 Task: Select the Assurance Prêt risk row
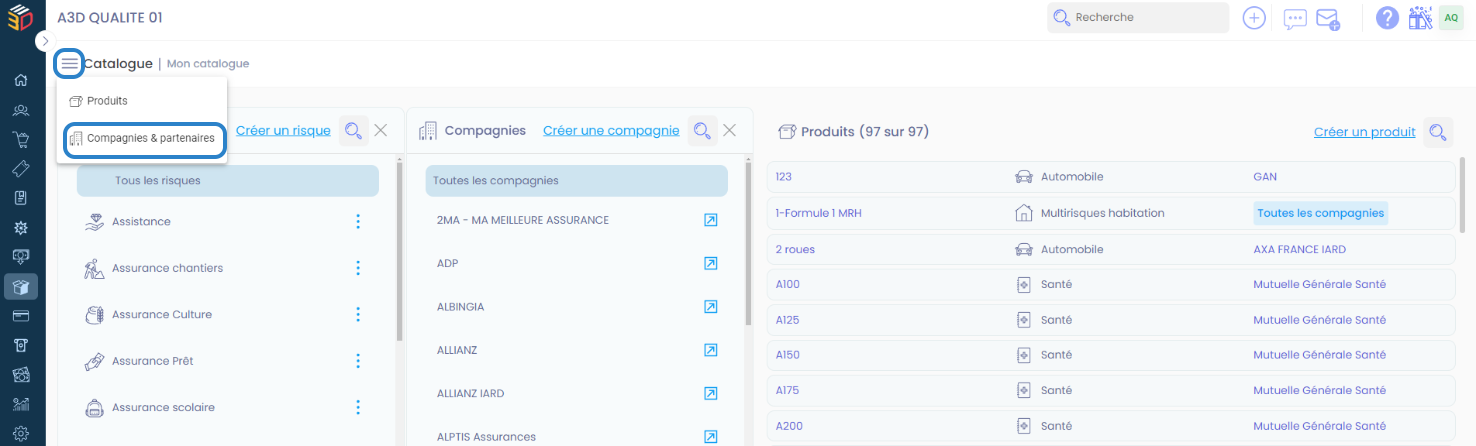[228, 361]
